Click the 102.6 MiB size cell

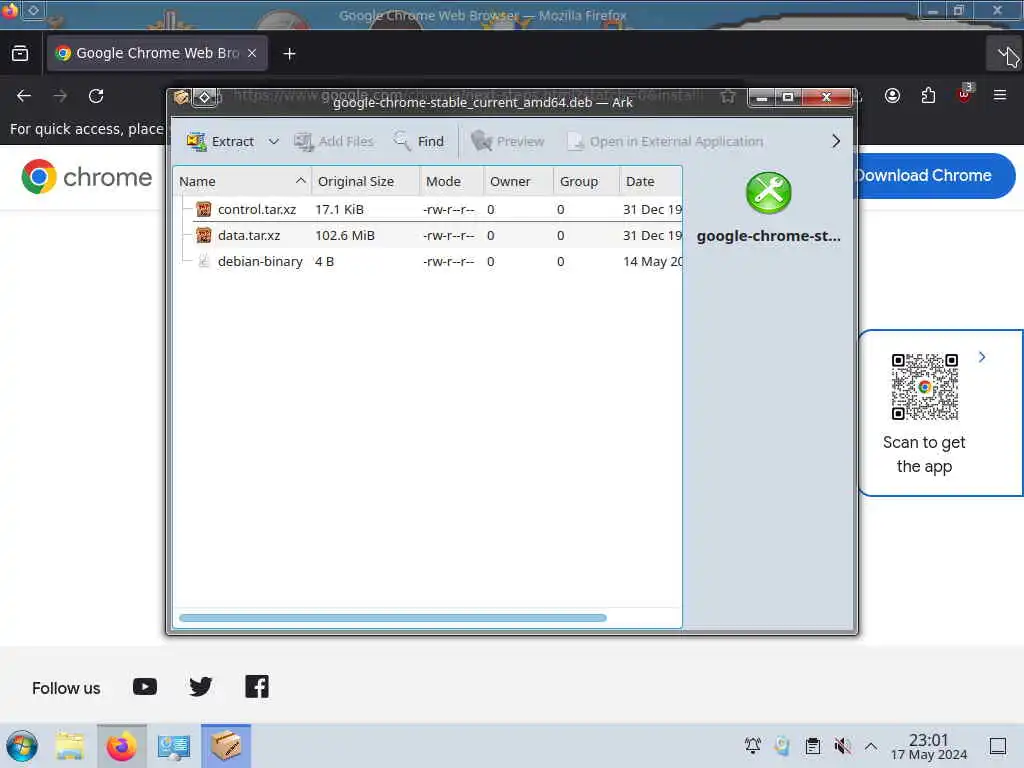tap(345, 235)
